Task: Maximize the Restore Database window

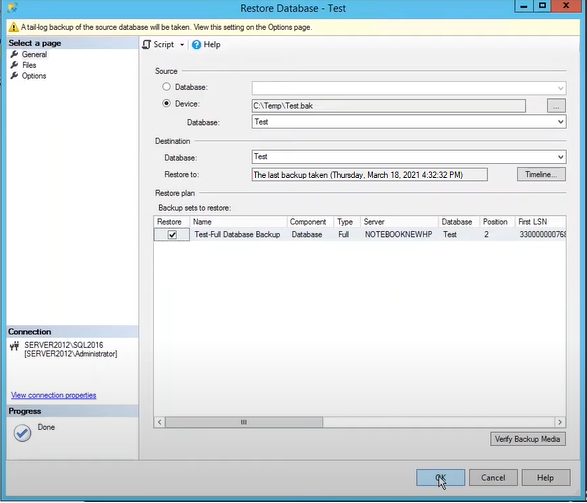Action: tap(542, 6)
